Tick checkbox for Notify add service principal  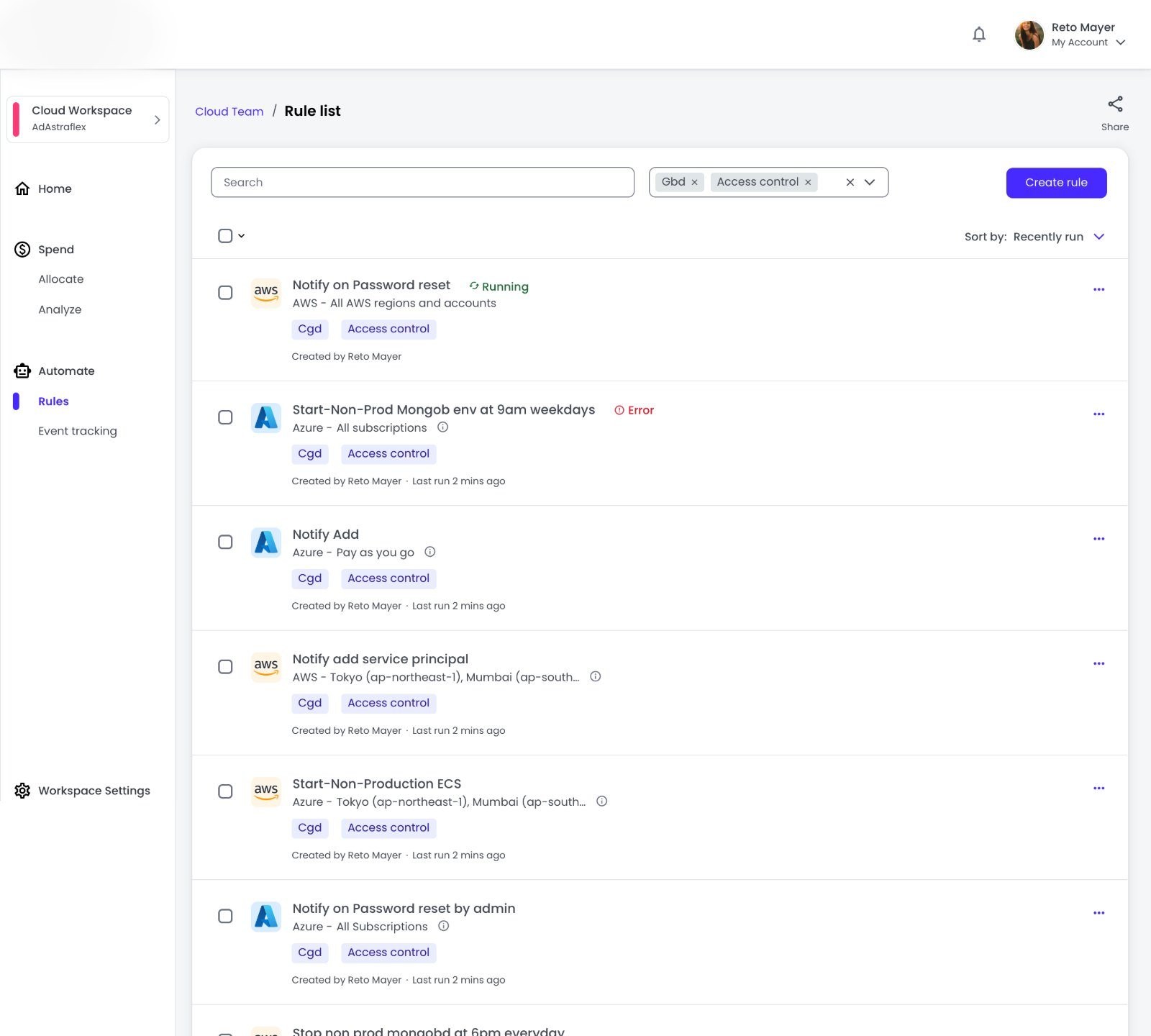(225, 667)
